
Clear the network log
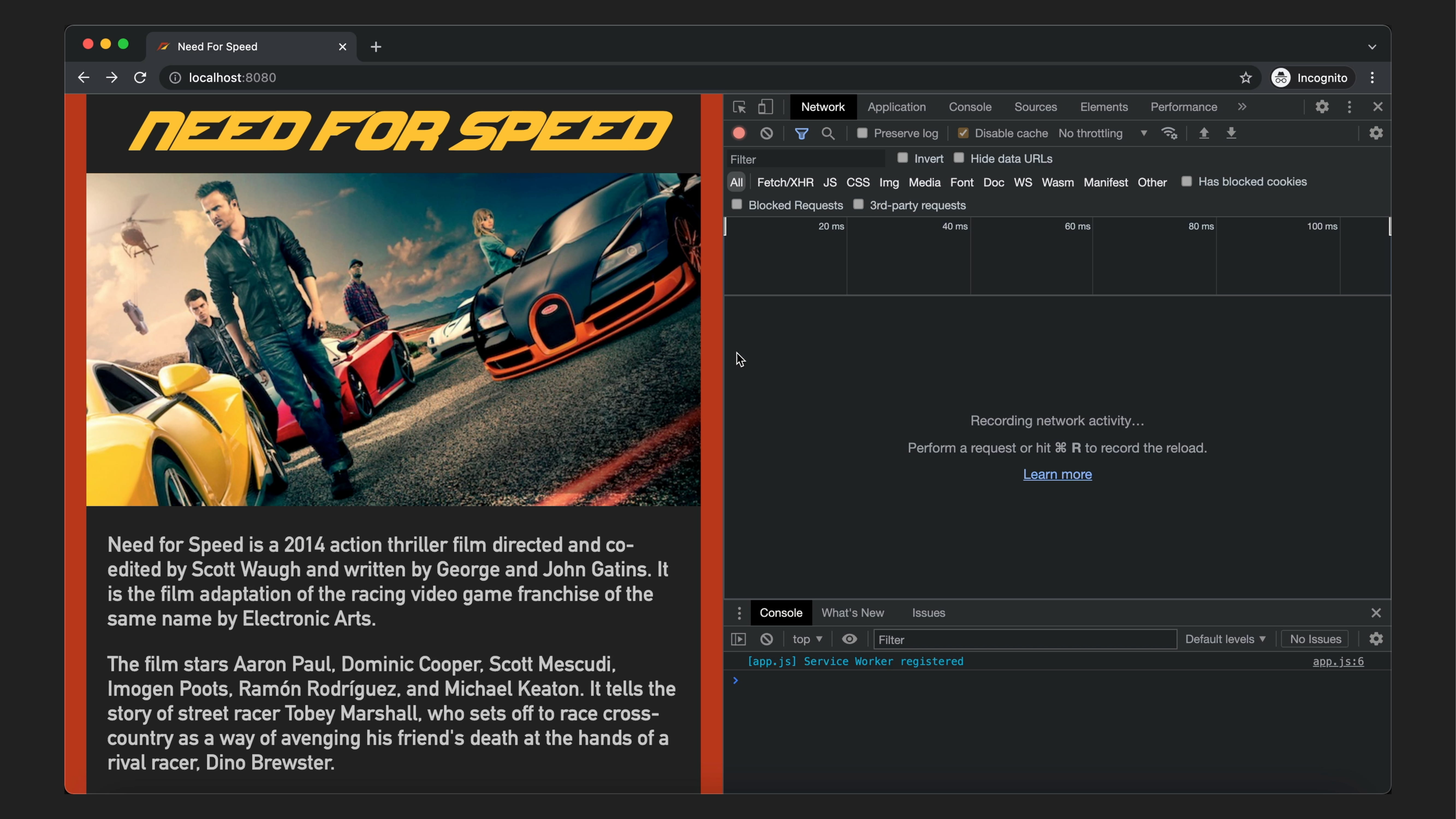coord(766,133)
